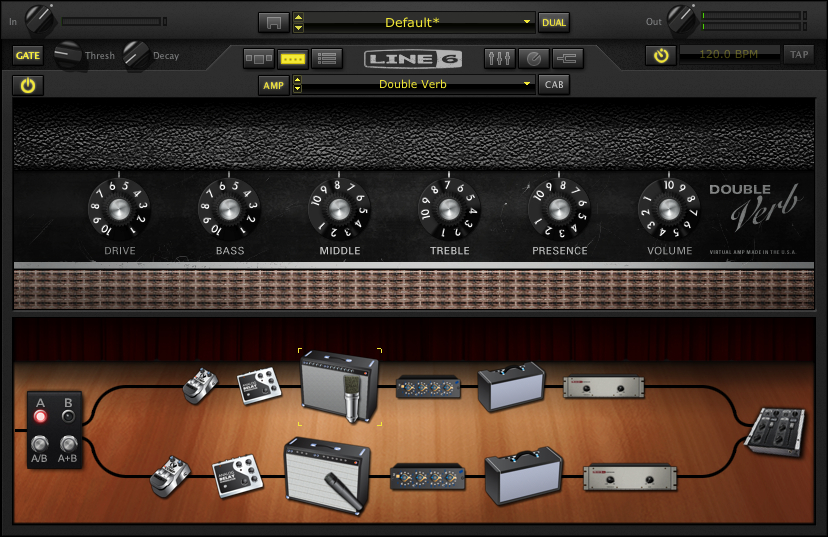Open the mixer view icon
Screen dimensions: 828x537
(499, 58)
